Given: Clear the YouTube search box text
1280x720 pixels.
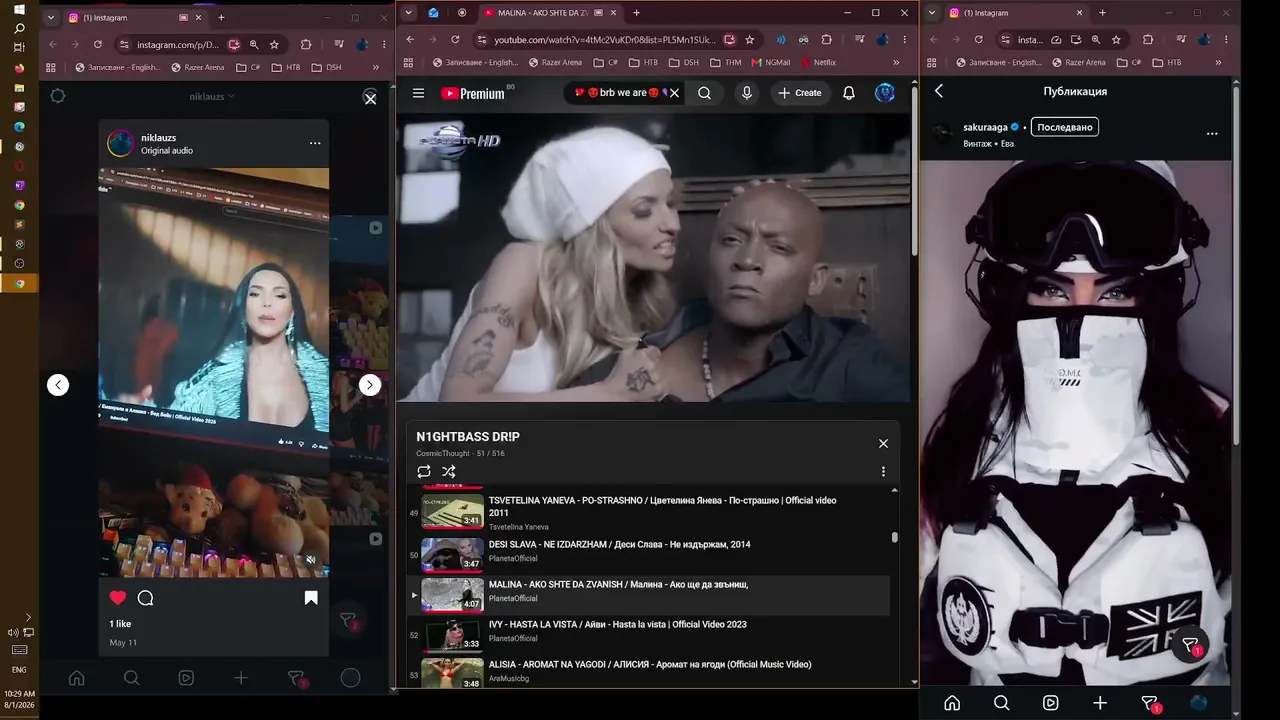Looking at the screenshot, I should click(x=674, y=93).
